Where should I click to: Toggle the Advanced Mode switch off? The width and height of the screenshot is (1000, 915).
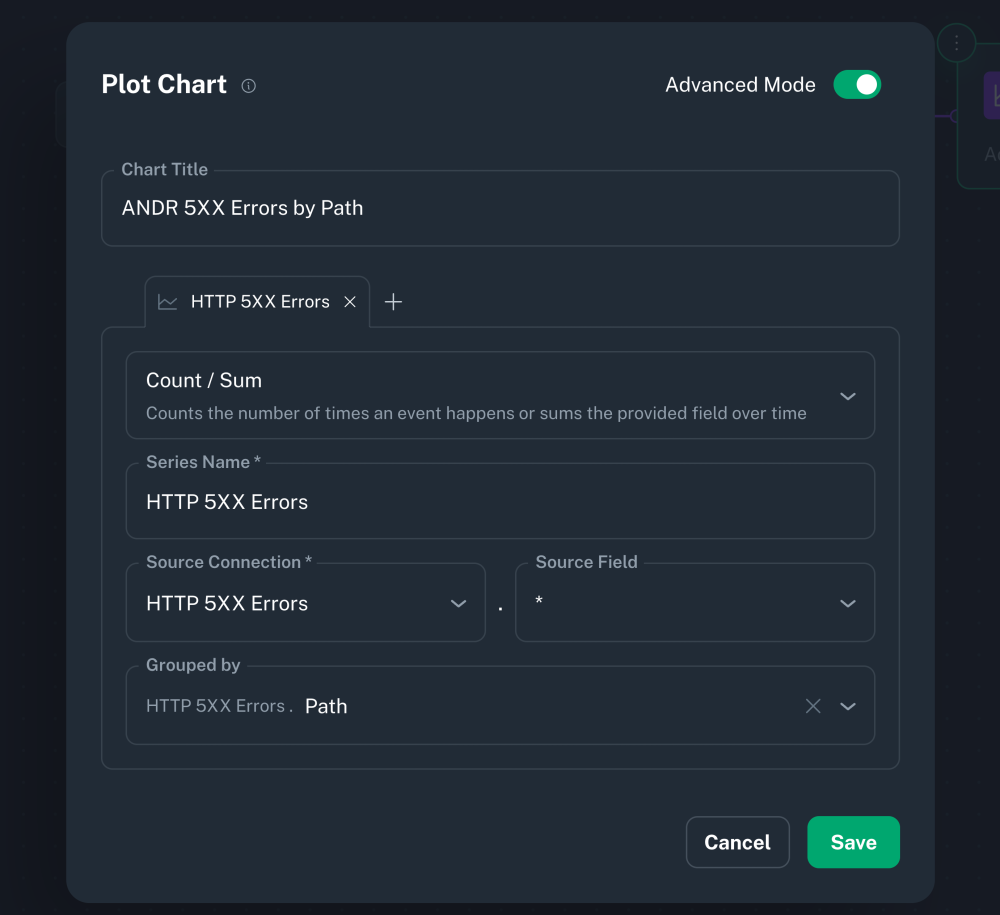pyautogui.click(x=857, y=85)
